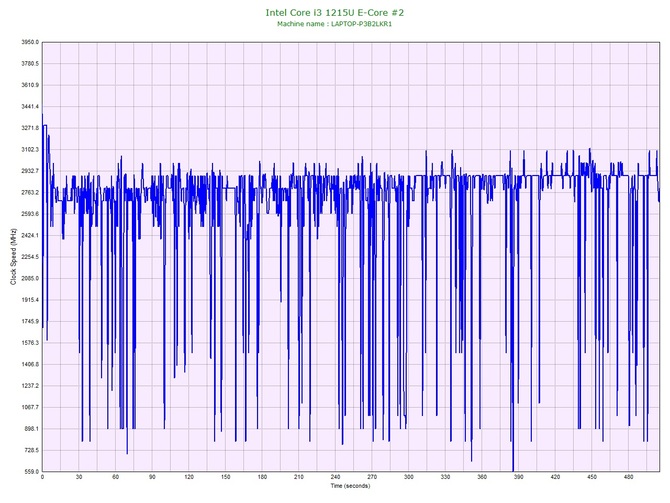Click the 2763.2 y-axis value

point(30,192)
